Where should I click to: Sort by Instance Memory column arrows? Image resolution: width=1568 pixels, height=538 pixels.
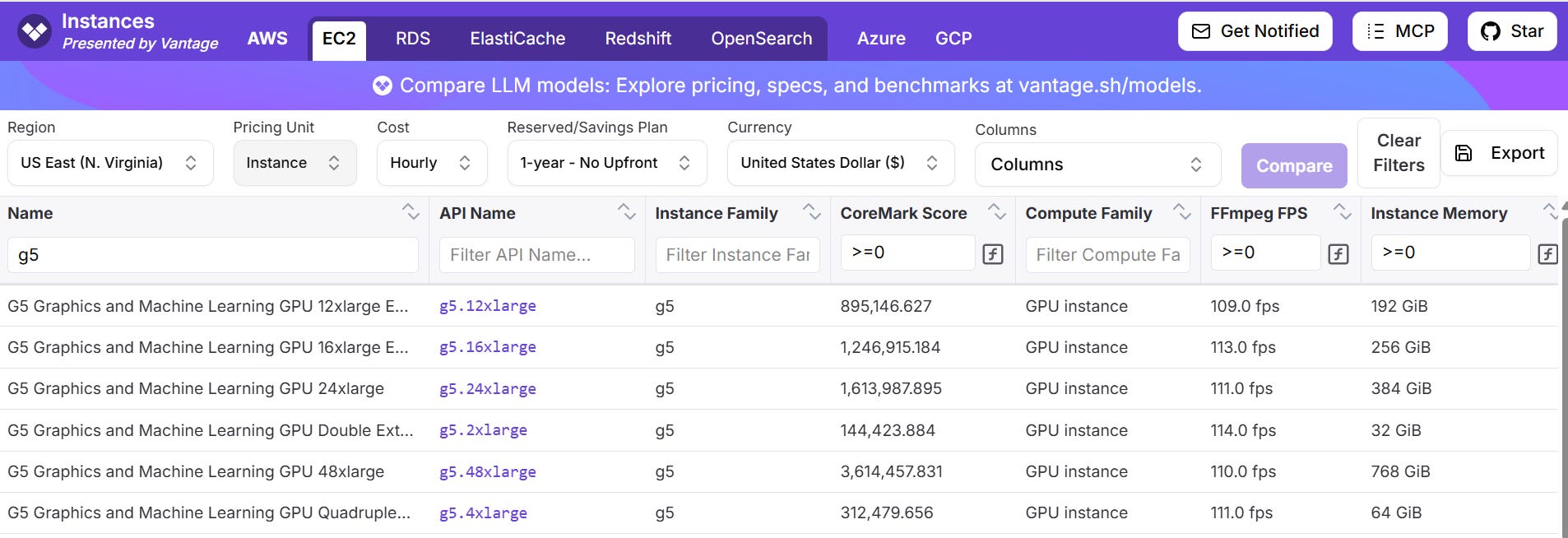pos(1551,212)
